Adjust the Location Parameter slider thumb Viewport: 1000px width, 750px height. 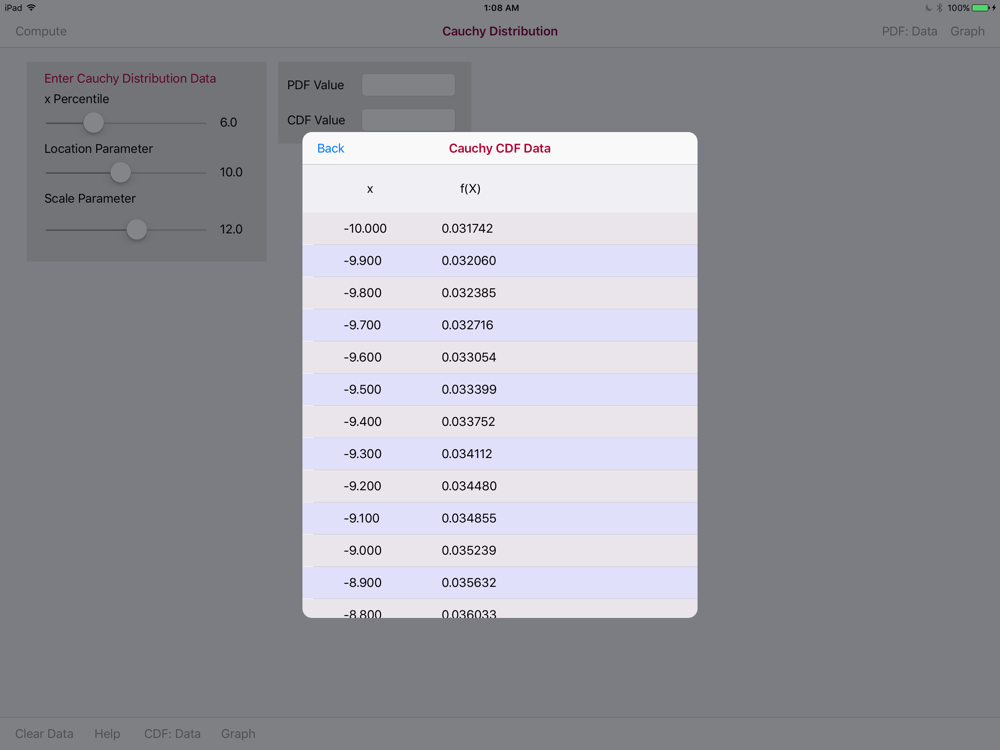point(120,172)
